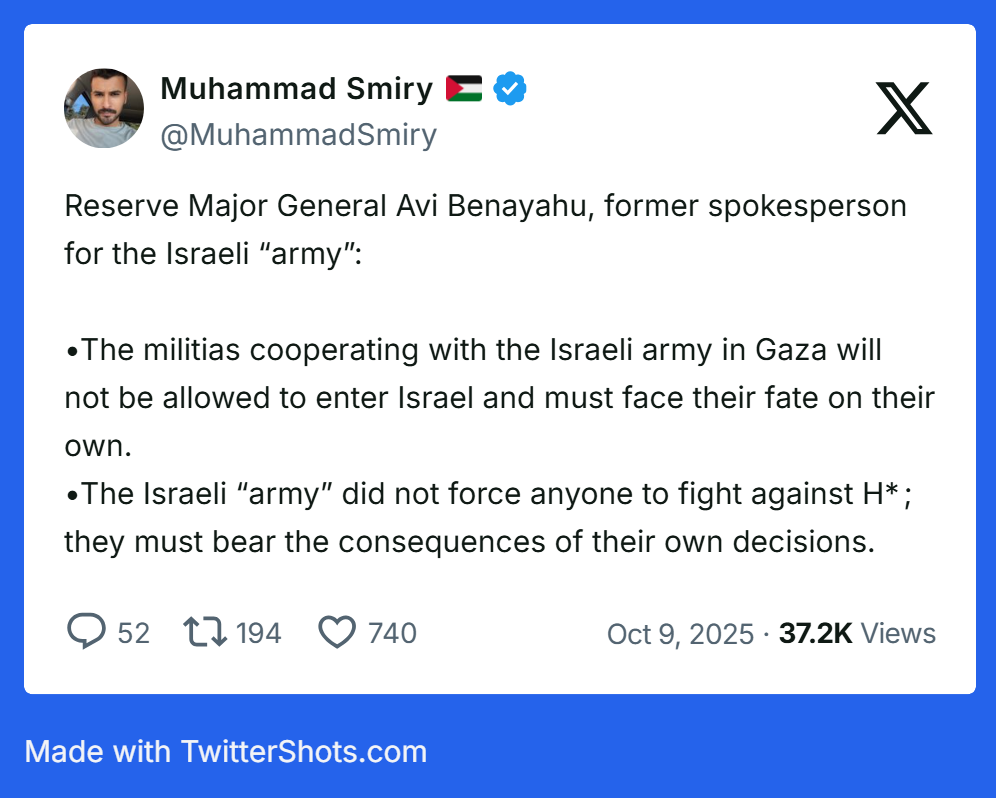Click the bold 37.2K view count
The height and width of the screenshot is (798, 996).
(x=815, y=634)
